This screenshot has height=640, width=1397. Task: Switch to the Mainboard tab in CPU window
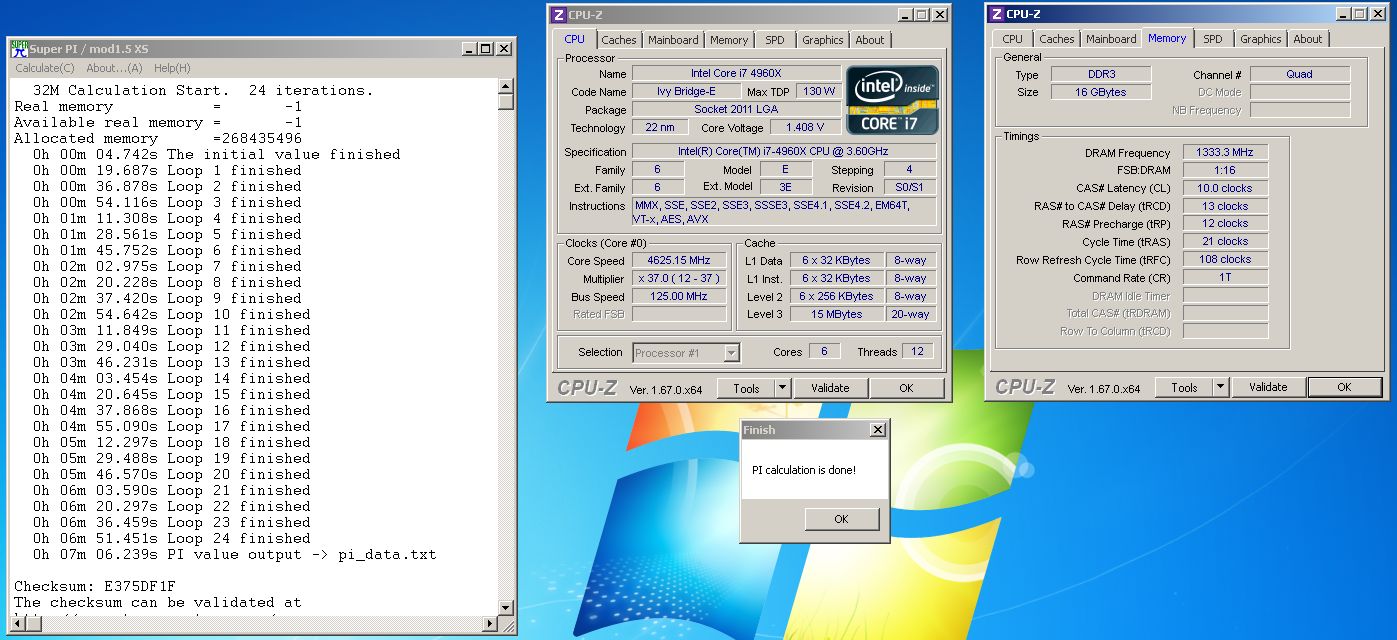(673, 40)
